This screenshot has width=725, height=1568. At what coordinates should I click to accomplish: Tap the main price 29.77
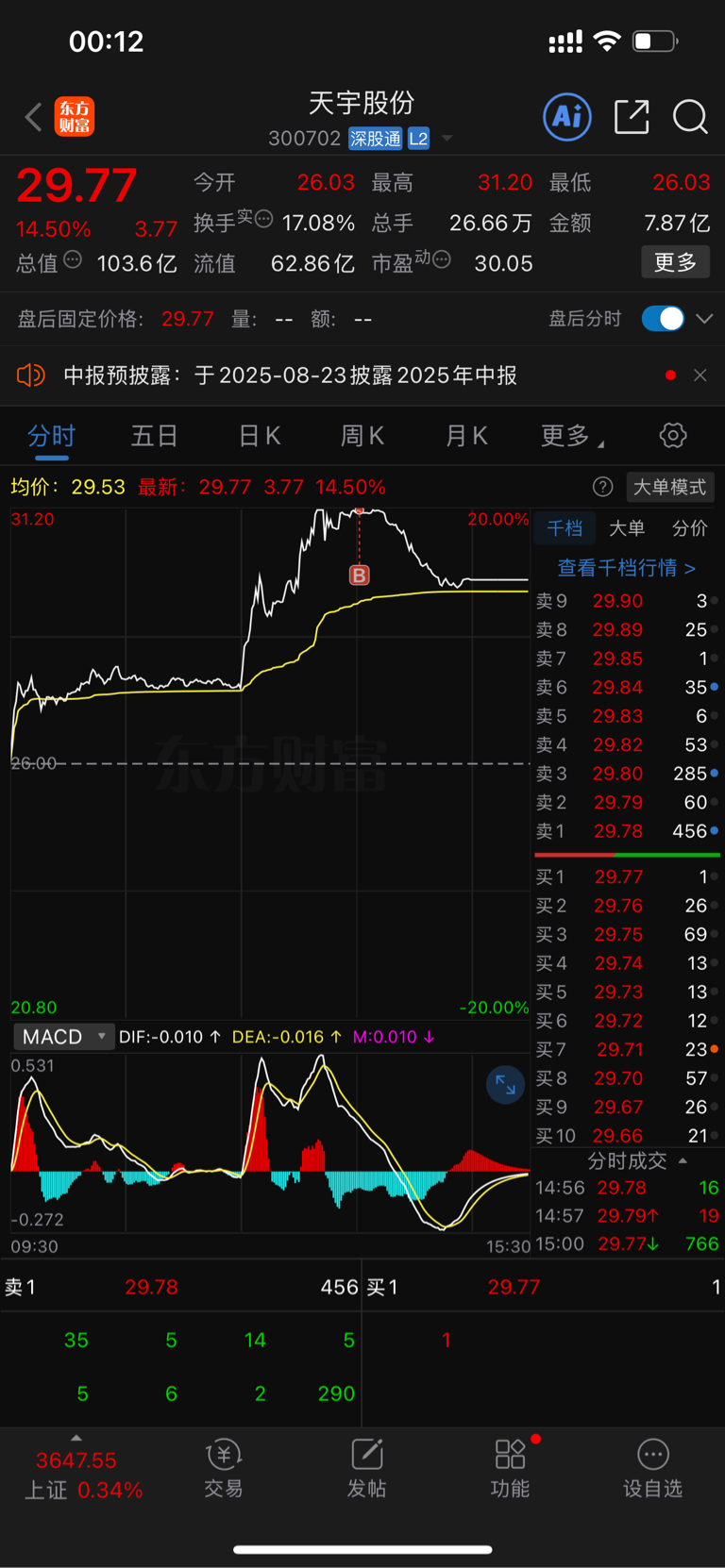(x=76, y=186)
